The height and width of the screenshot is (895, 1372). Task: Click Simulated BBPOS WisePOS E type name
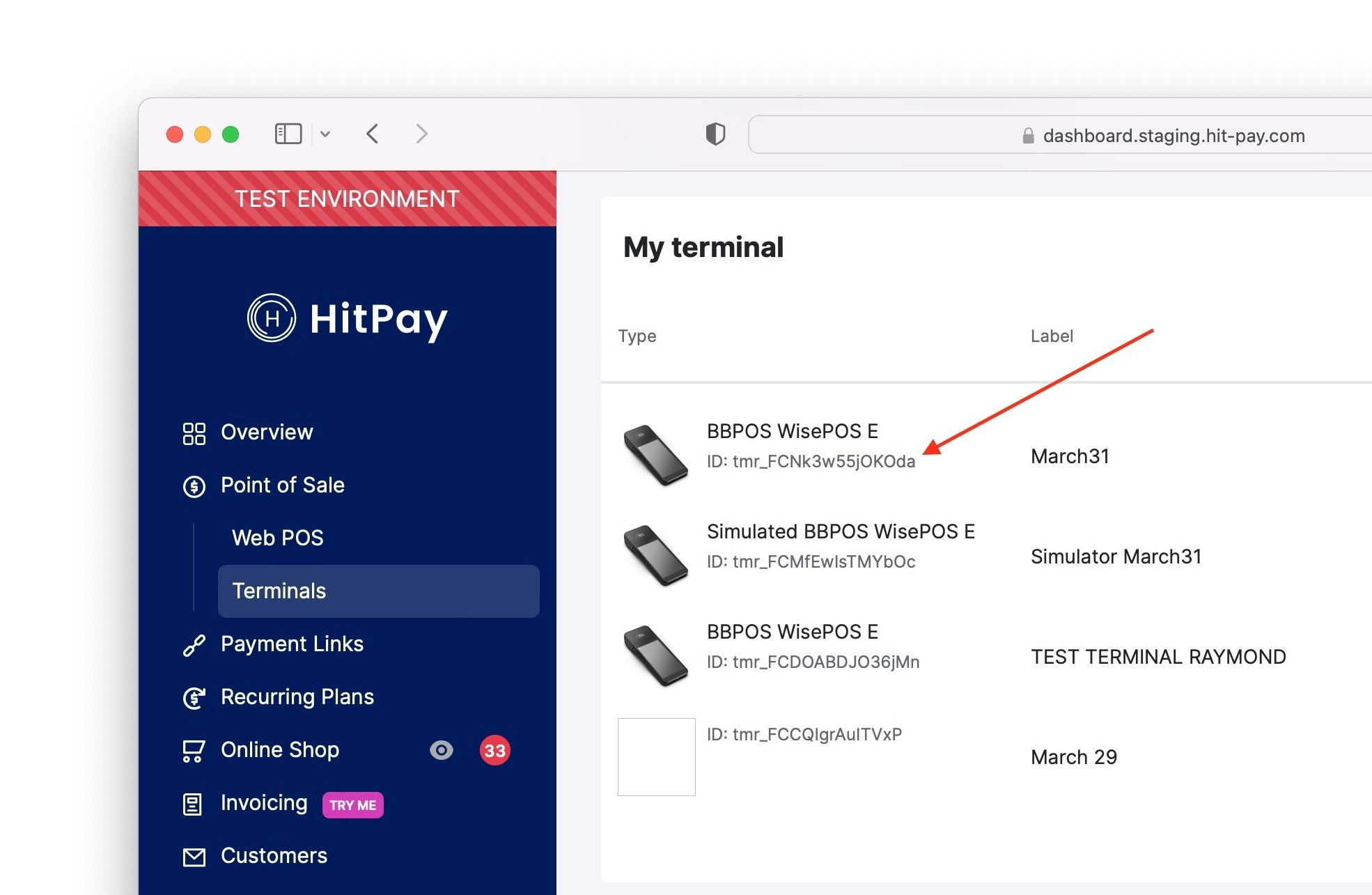point(841,532)
